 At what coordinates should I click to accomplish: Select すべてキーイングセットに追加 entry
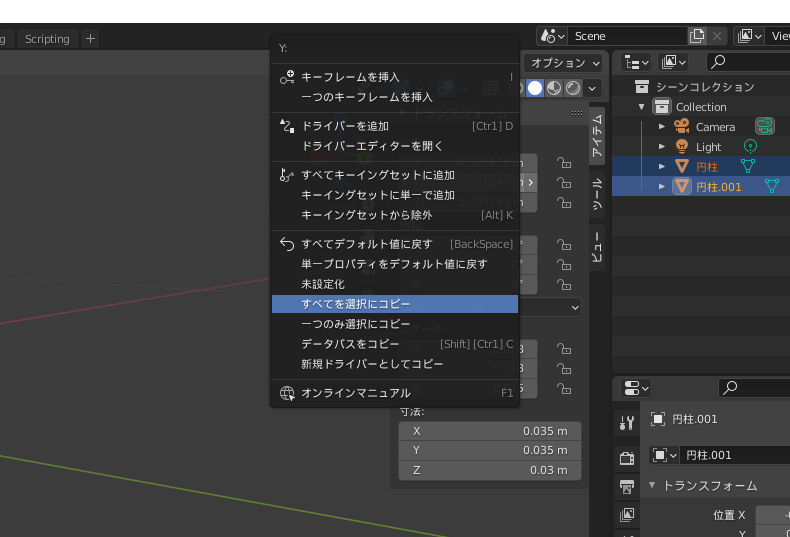click(394, 175)
